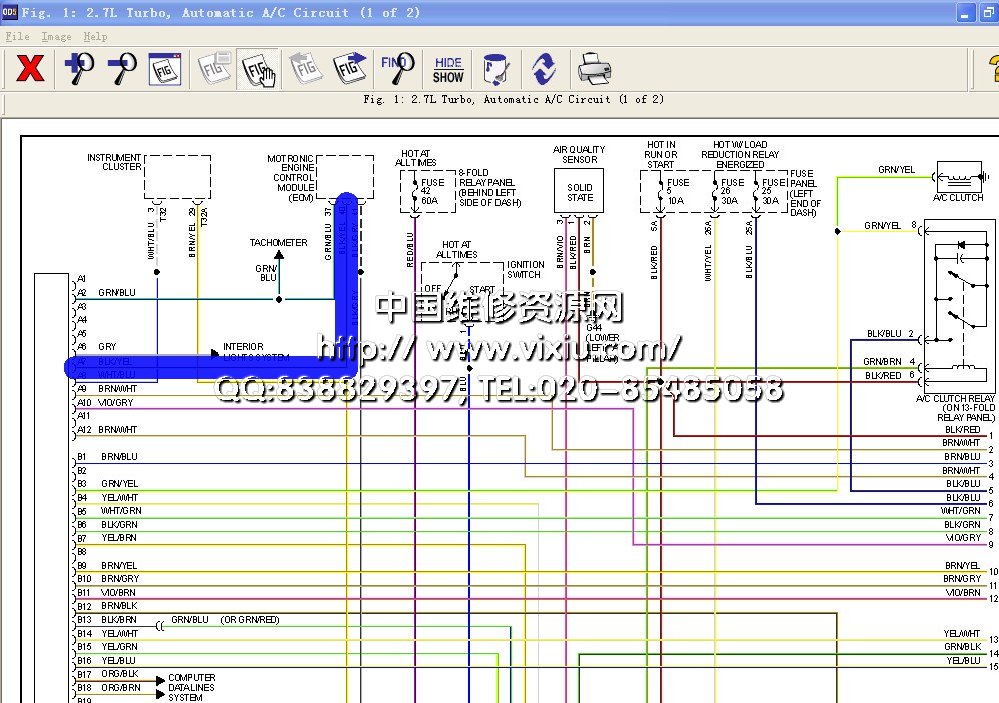Click the blue refresh arrows icon

click(543, 69)
